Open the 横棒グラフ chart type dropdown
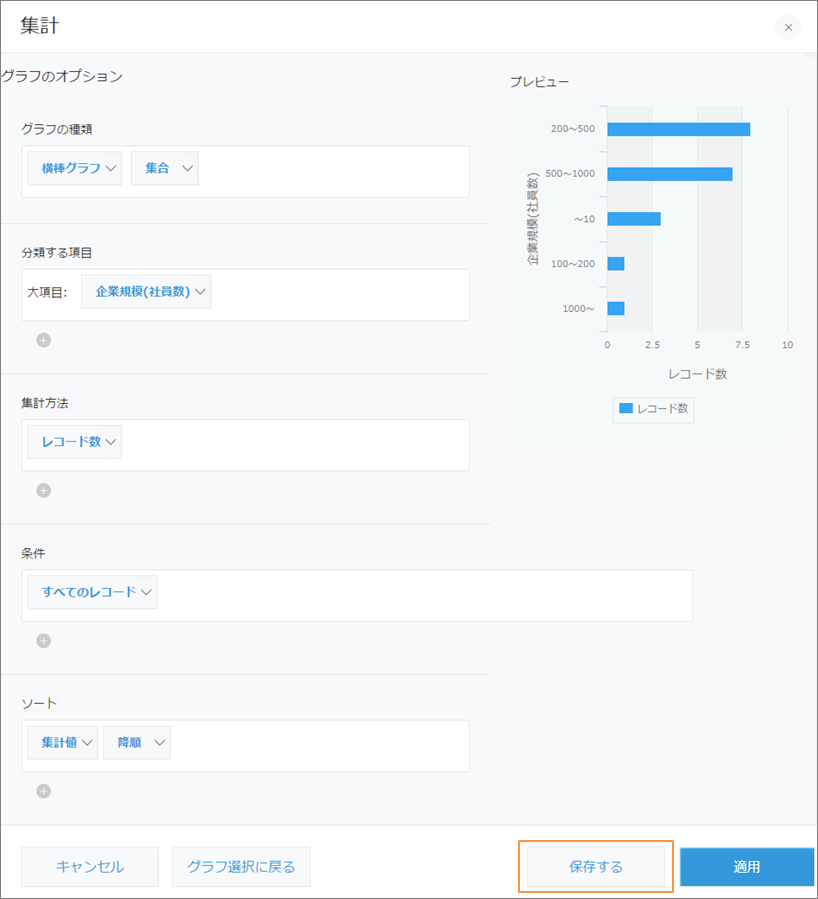This screenshot has height=899, width=818. click(x=73, y=168)
